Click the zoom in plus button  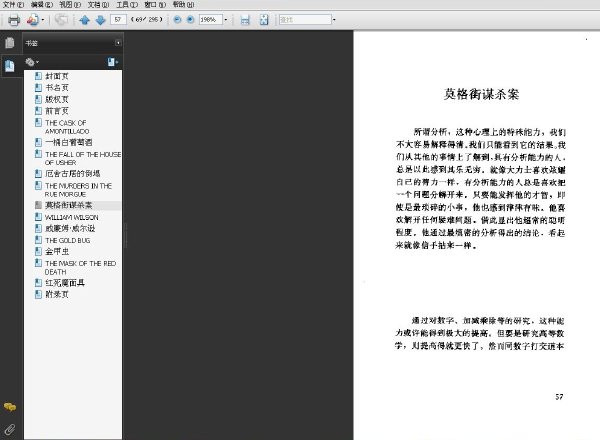point(190,20)
